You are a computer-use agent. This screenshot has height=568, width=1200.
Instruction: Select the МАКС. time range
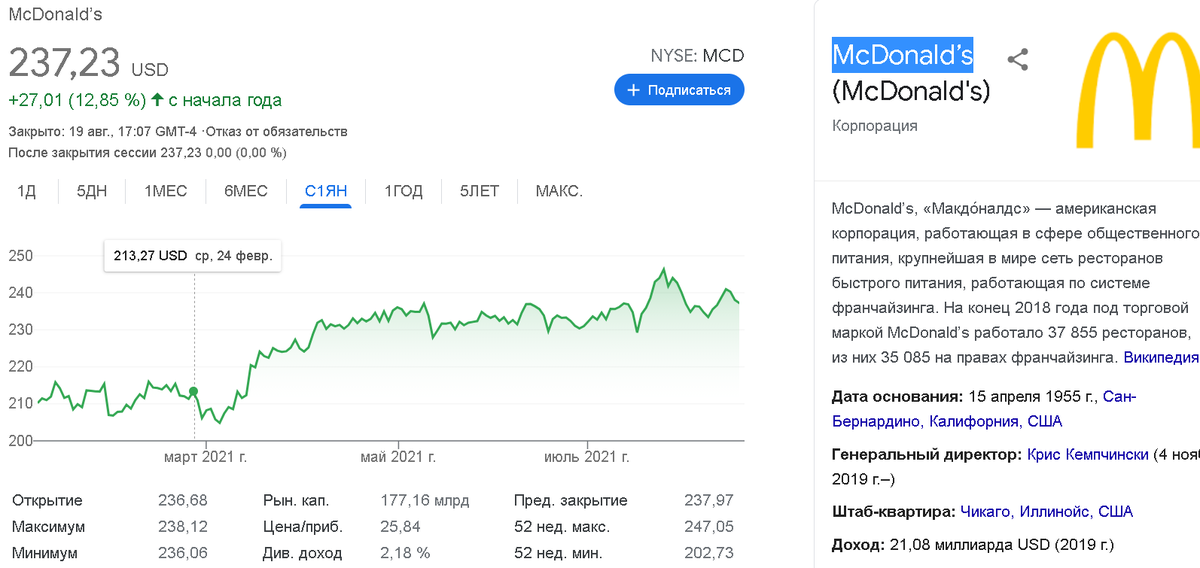point(559,191)
